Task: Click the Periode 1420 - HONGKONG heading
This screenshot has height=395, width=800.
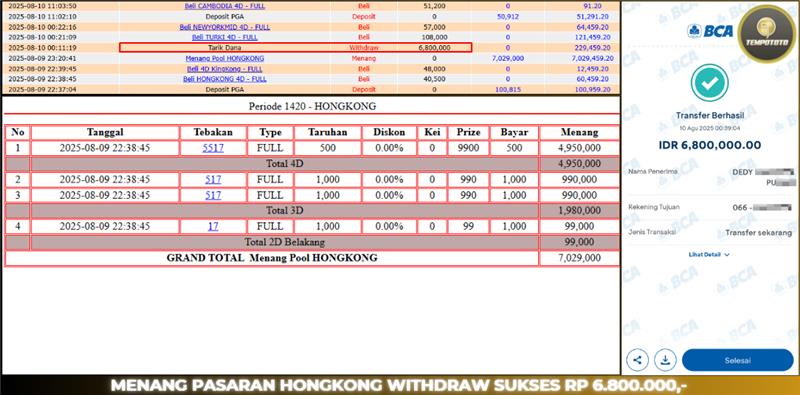Action: [312, 106]
